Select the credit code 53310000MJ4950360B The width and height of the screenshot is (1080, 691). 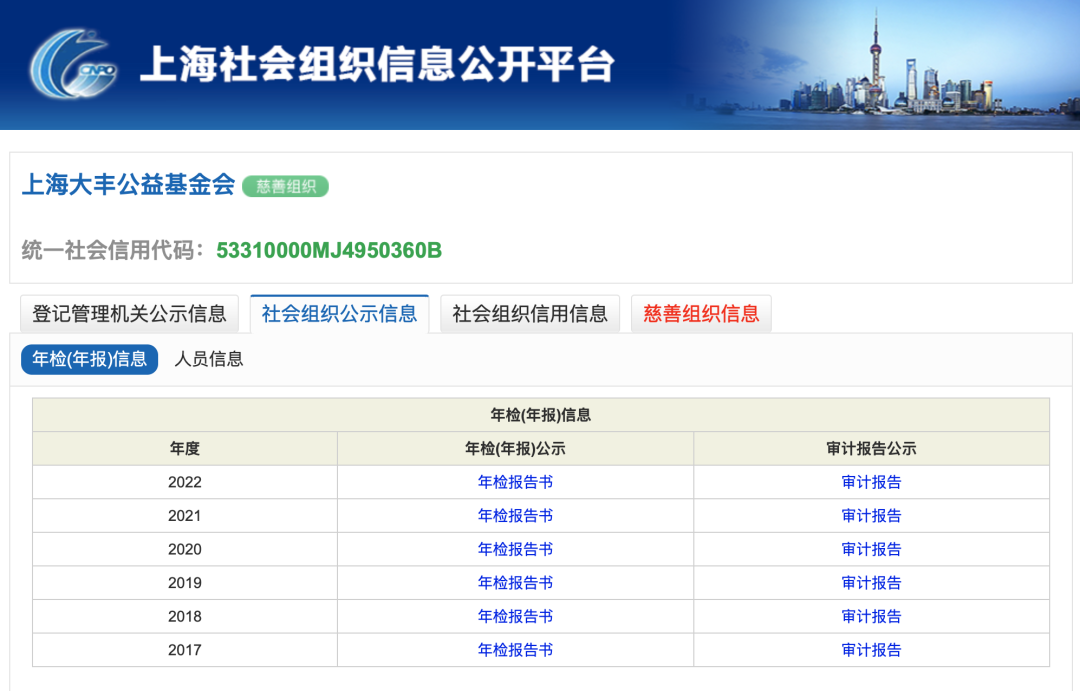(329, 250)
